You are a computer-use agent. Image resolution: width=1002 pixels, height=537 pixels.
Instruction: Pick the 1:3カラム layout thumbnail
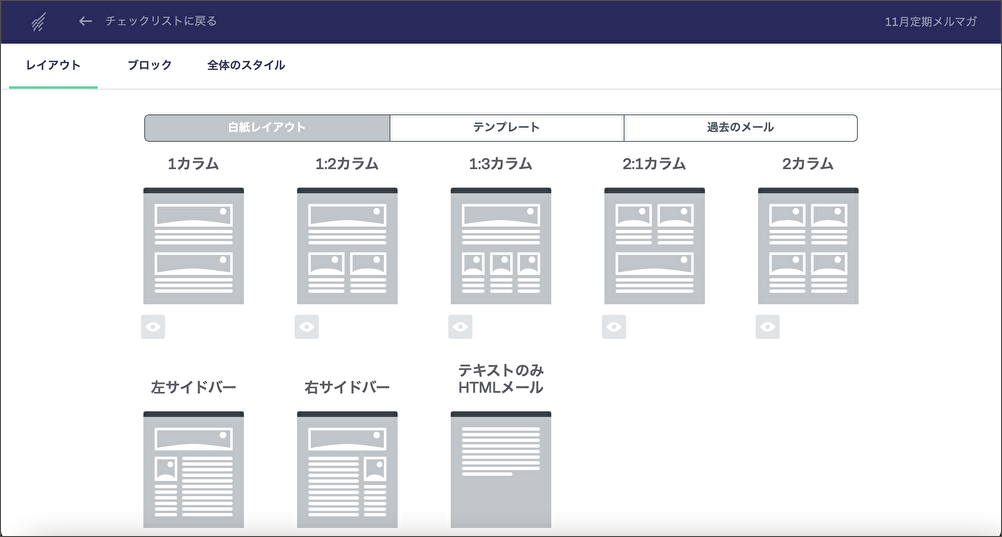click(x=500, y=246)
